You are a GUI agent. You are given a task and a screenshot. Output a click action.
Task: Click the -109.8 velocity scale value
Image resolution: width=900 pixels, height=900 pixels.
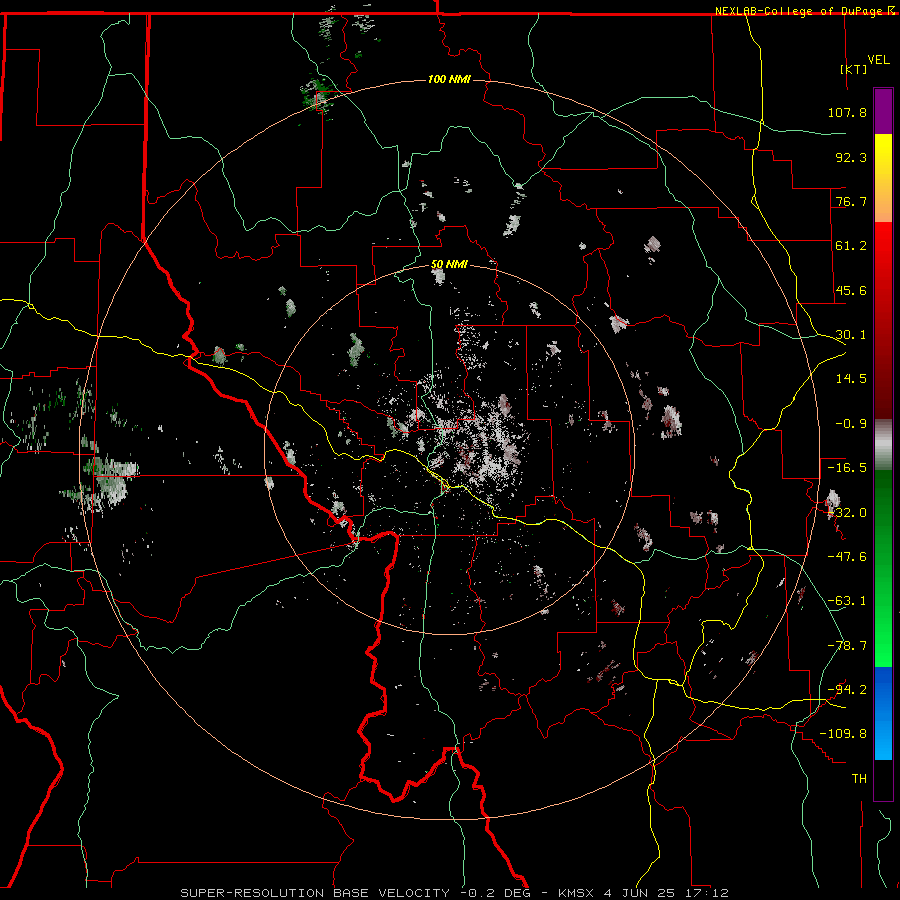[843, 734]
